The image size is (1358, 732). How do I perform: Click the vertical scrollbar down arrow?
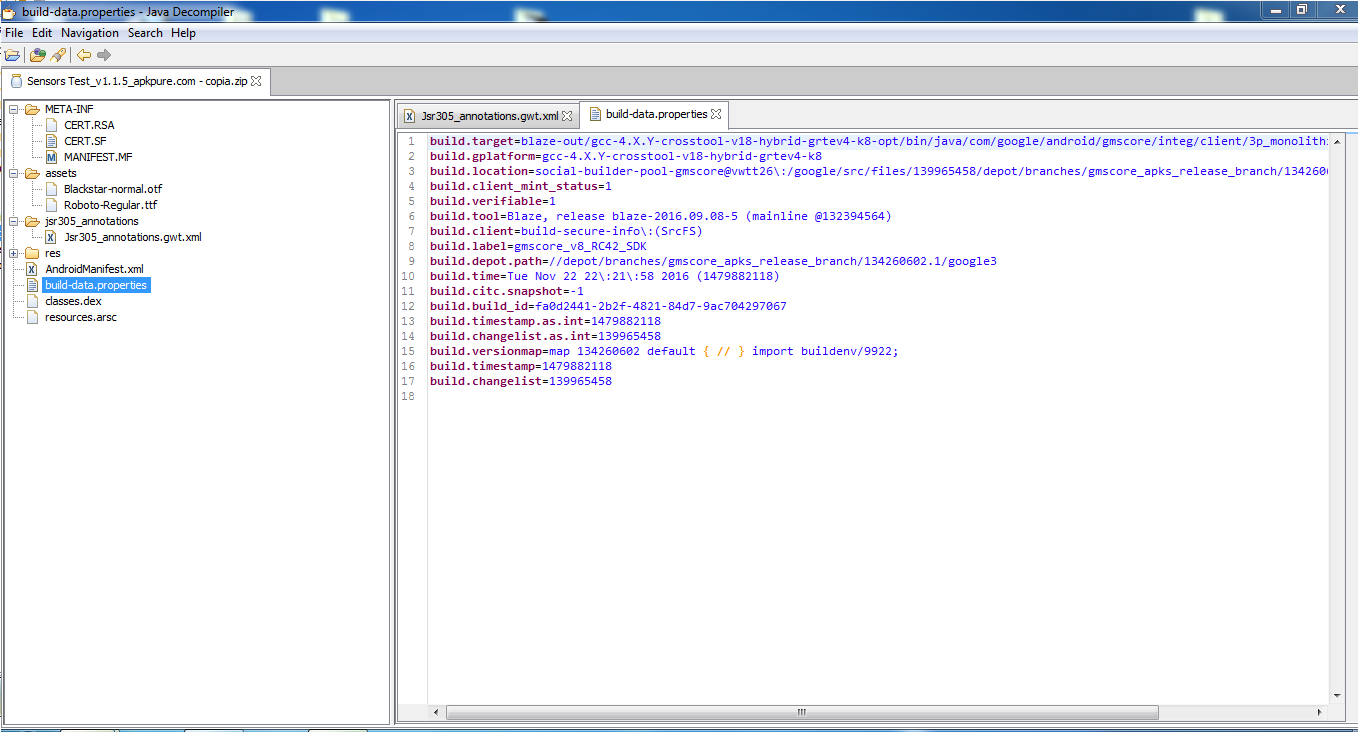(x=1337, y=695)
